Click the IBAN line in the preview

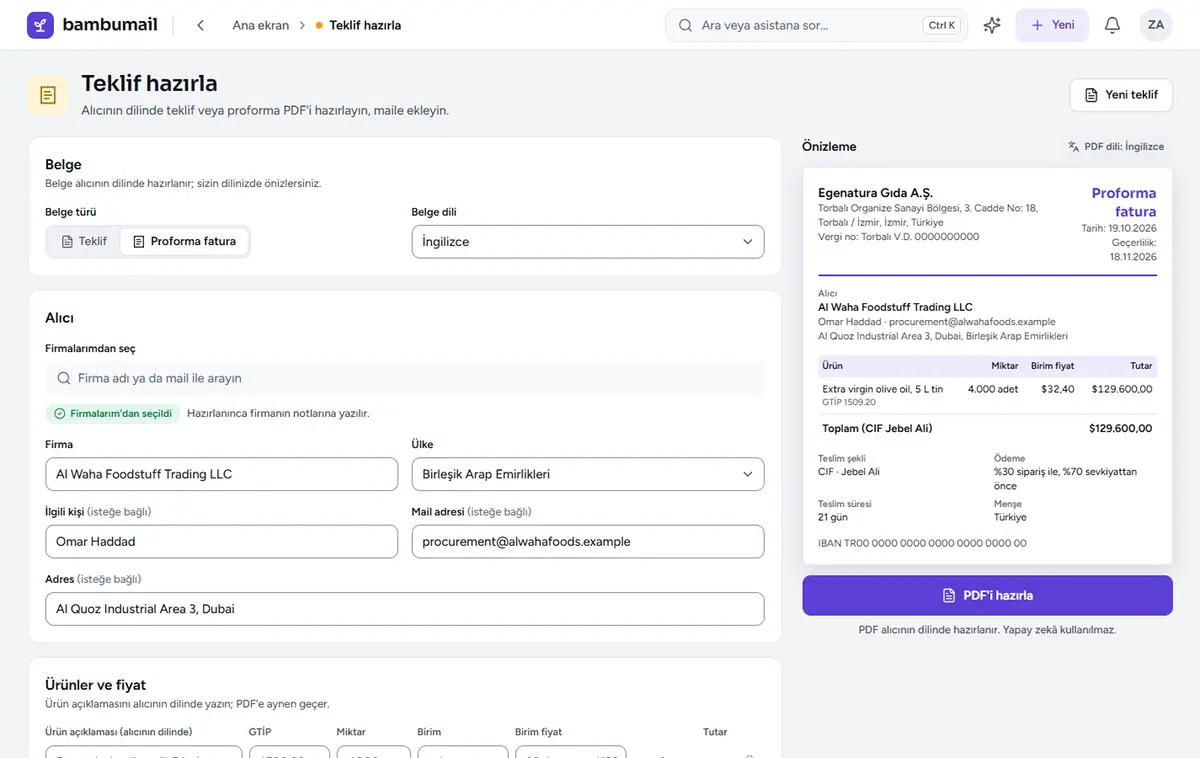[922, 543]
